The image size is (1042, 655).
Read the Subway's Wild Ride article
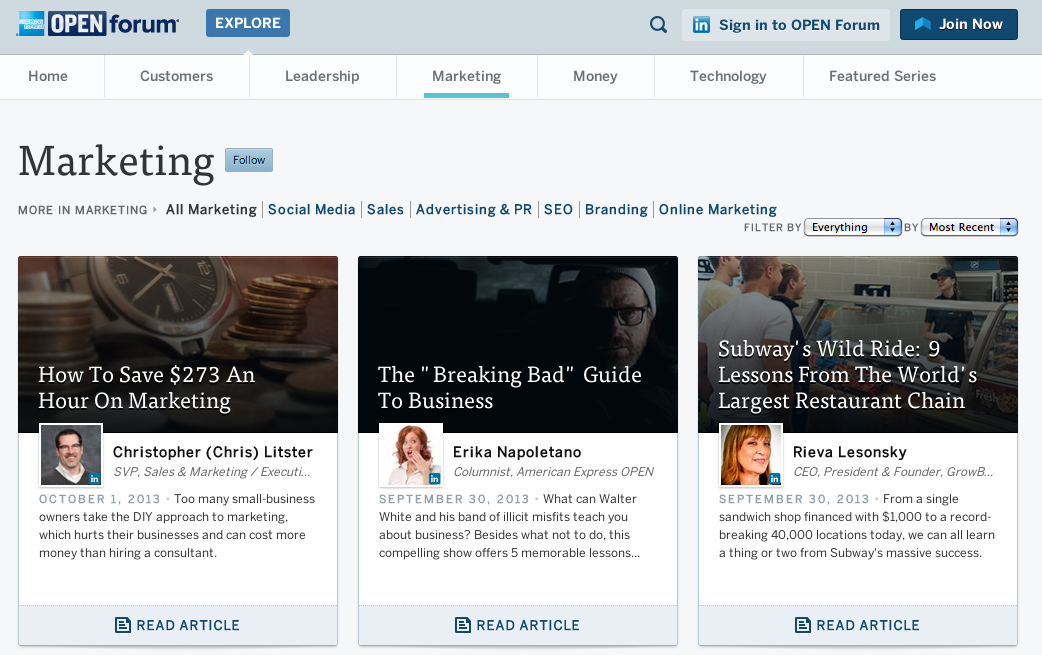pyautogui.click(x=858, y=625)
